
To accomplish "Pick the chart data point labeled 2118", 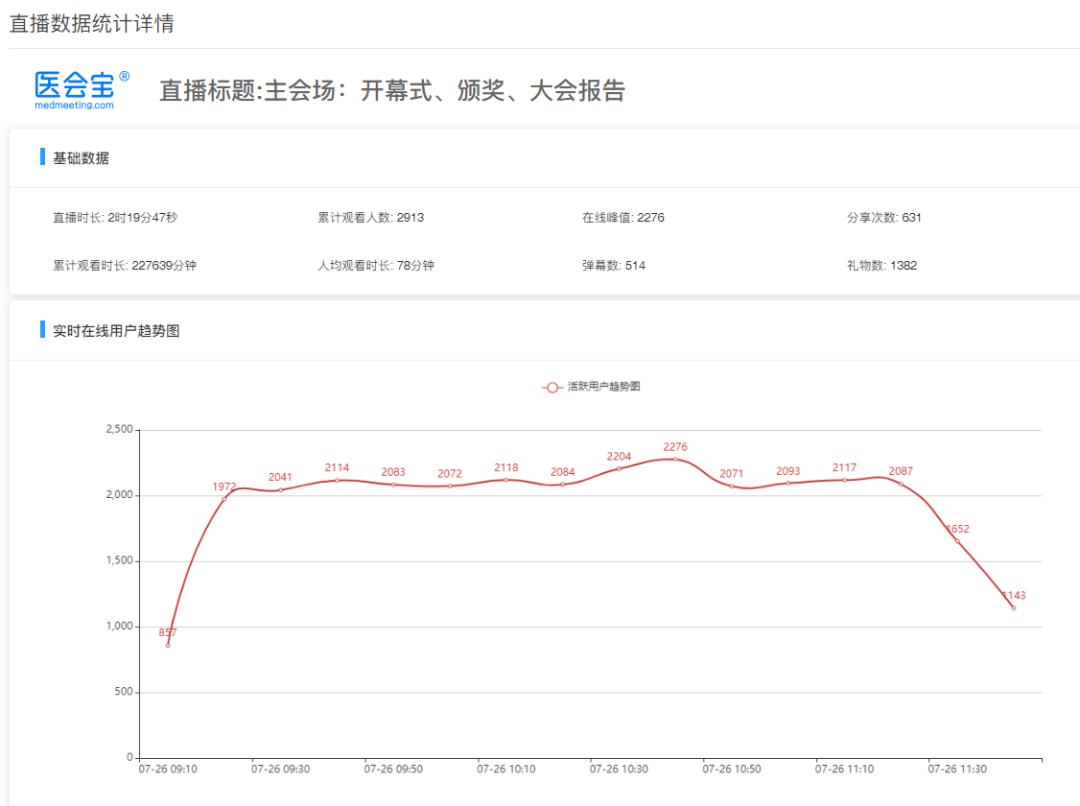I will [506, 480].
